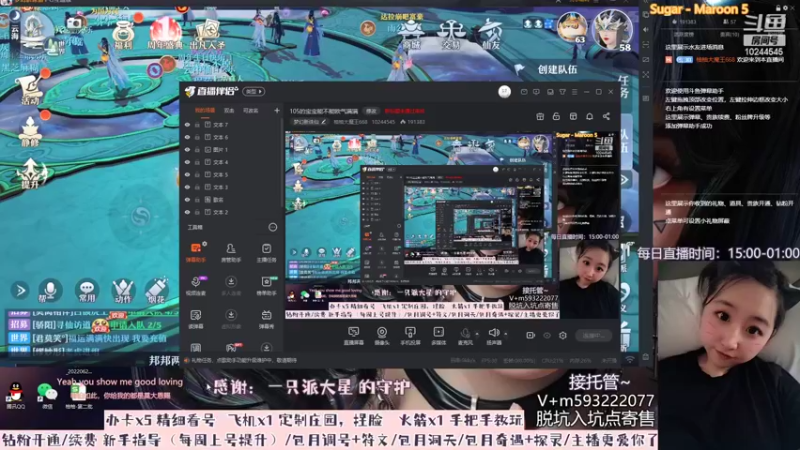Toggle visibility of the 文本 3 layer

(187, 187)
